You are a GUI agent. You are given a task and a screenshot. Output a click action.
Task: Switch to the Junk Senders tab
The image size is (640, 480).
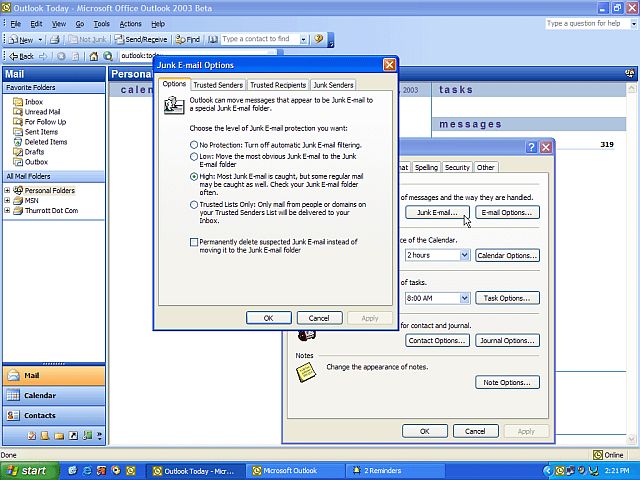[333, 85]
